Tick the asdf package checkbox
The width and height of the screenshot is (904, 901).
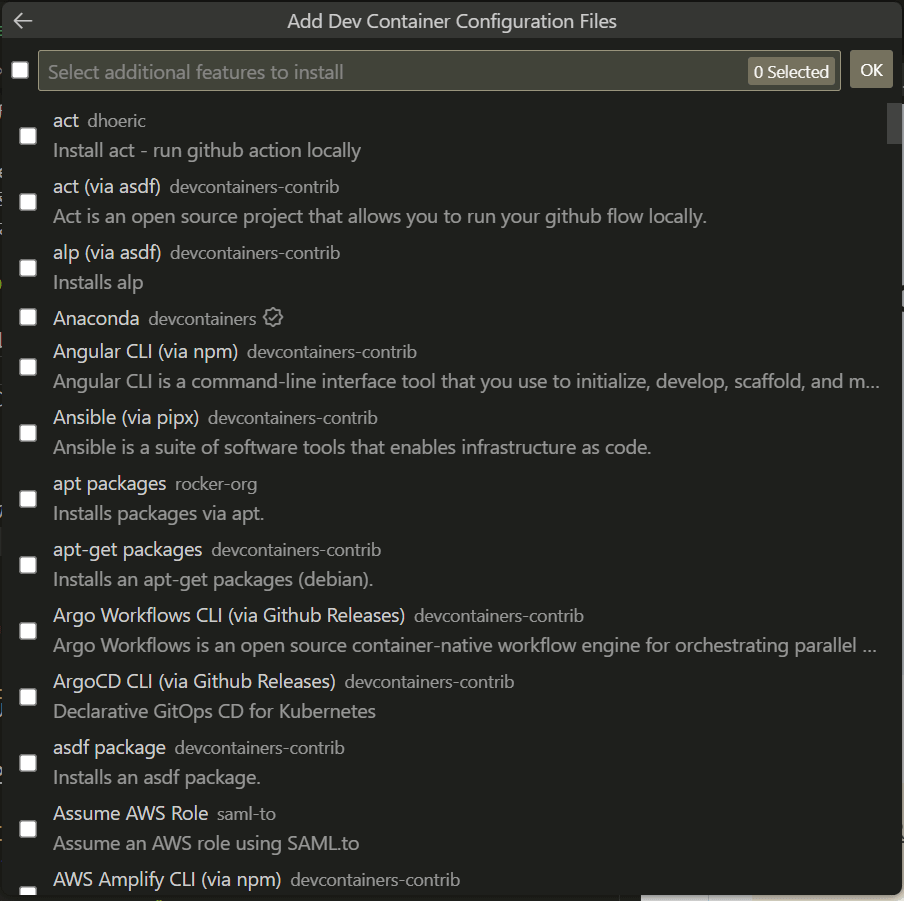[x=28, y=763]
